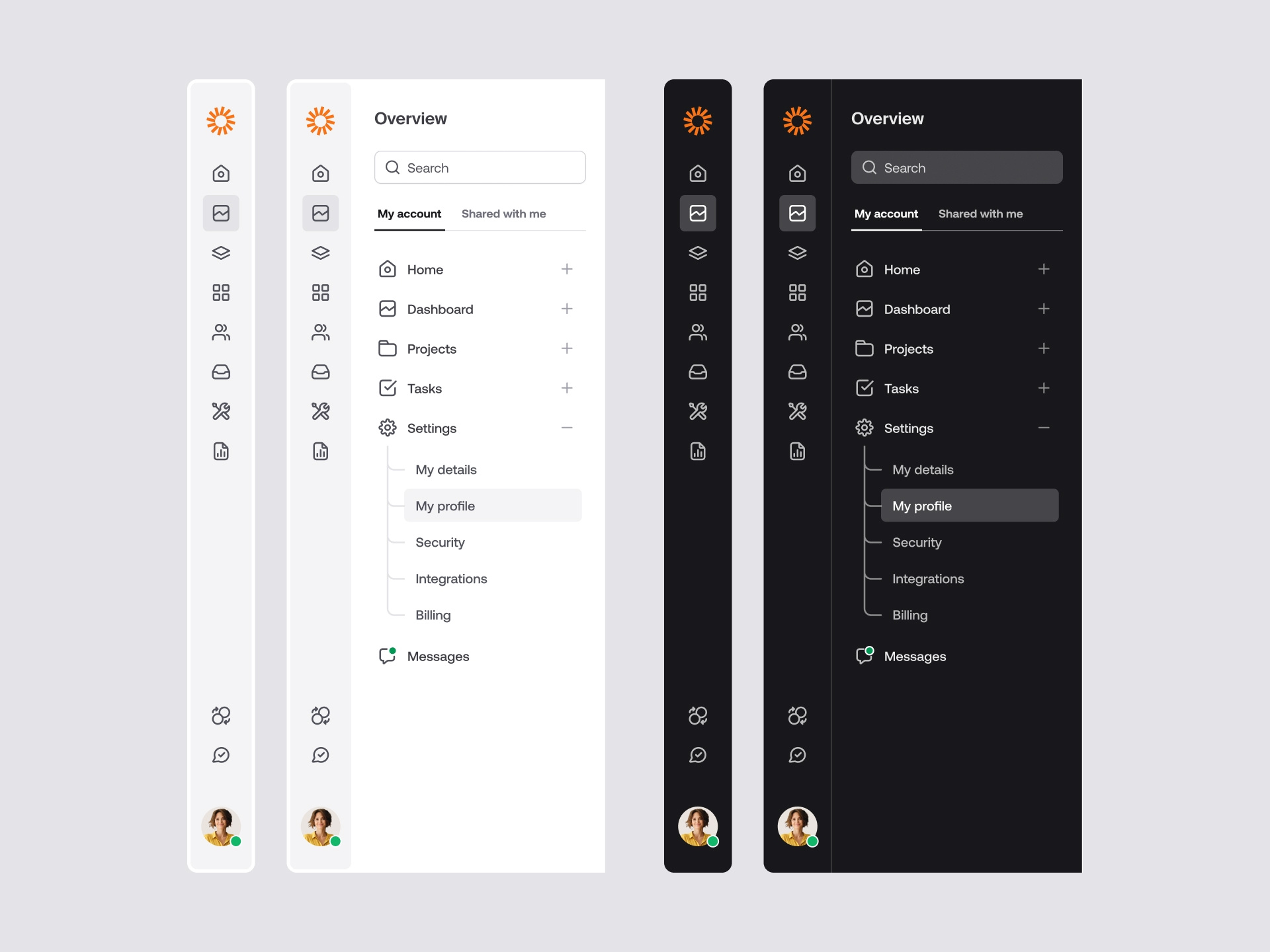Click the Dashboard icon in sidebar
Screen dimensions: 1270x952
(x=221, y=213)
